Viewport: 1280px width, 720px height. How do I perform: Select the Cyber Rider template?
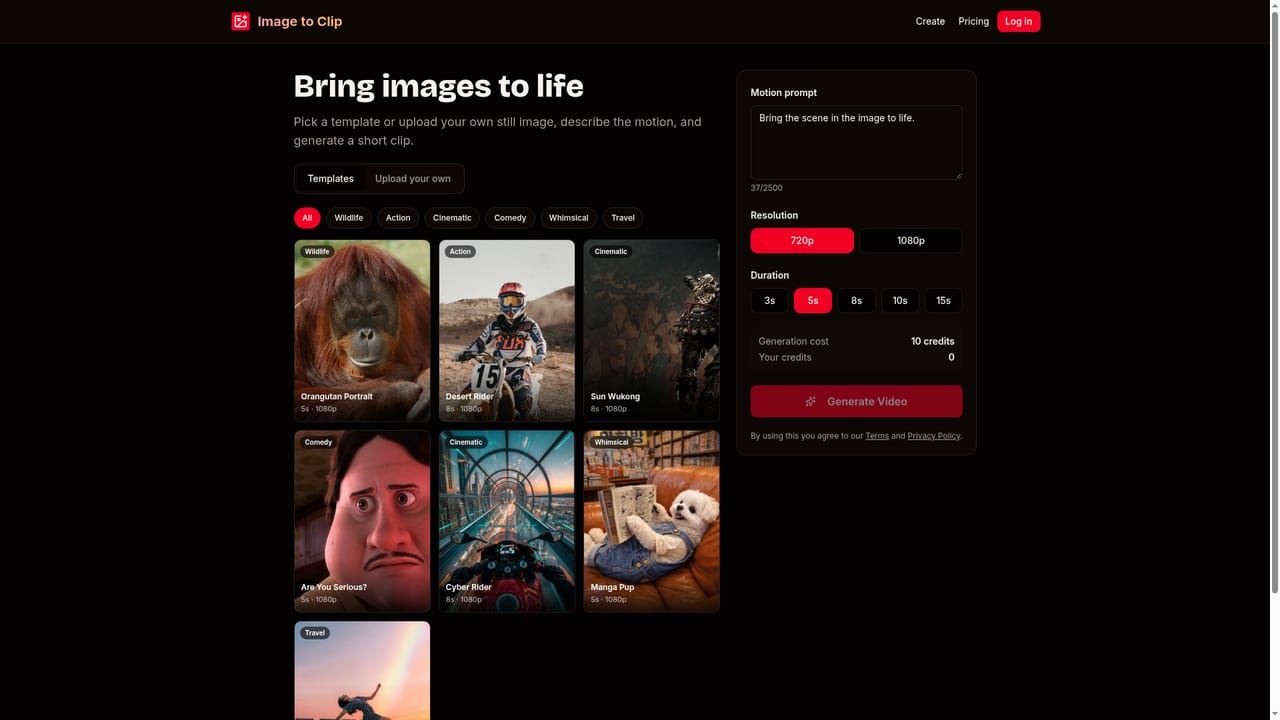507,521
